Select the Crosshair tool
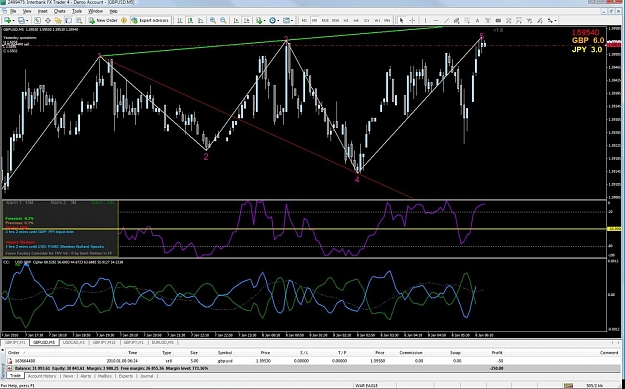 tap(412, 20)
